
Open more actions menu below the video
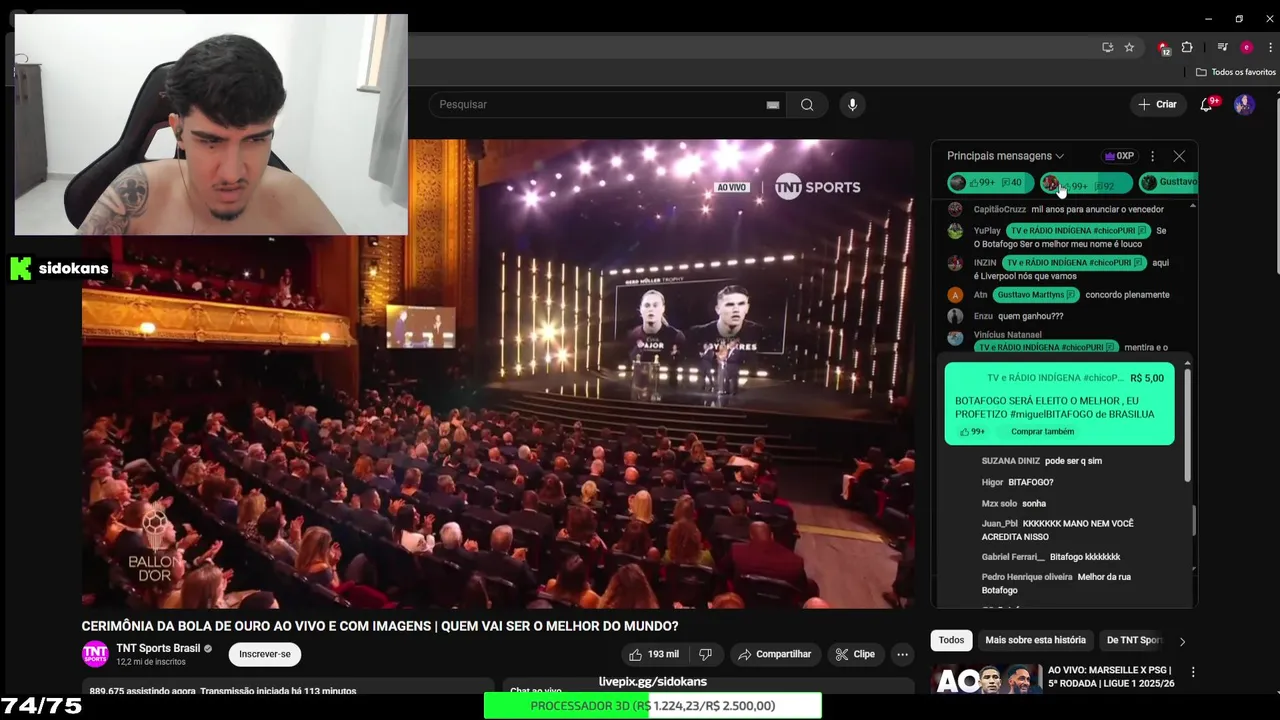[902, 654]
